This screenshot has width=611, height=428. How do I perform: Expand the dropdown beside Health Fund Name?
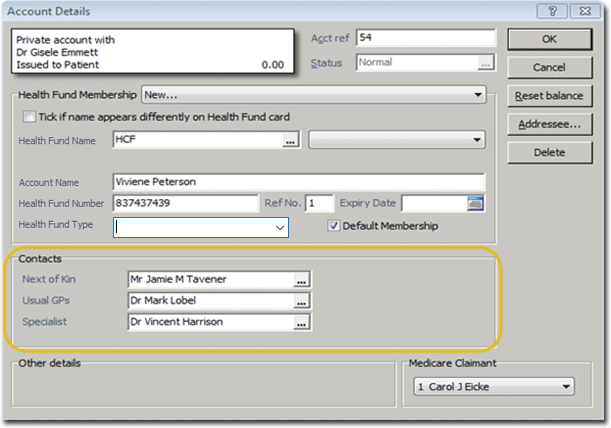tap(476, 140)
